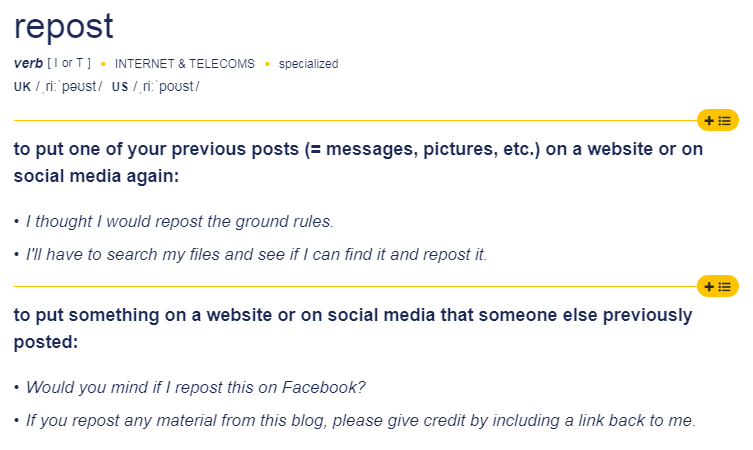This screenshot has height=450, width=753.
Task: Click the "verb" part-of-speech label
Action: [x=28, y=63]
